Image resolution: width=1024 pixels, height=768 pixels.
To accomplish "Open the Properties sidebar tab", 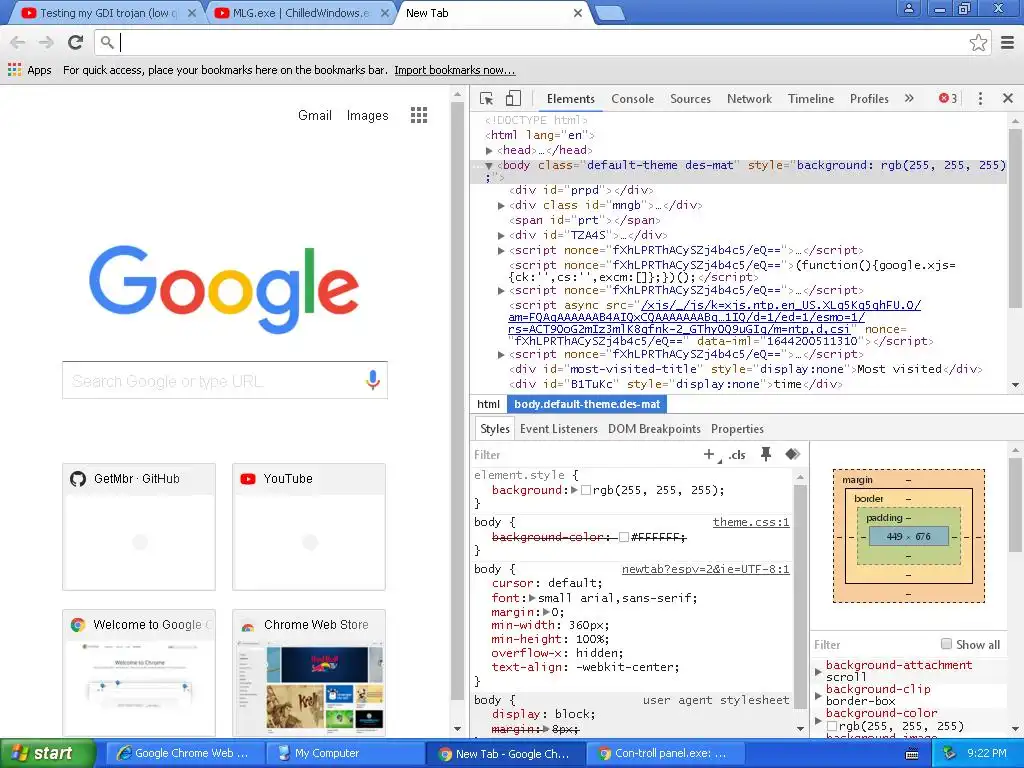I will coord(737,429).
